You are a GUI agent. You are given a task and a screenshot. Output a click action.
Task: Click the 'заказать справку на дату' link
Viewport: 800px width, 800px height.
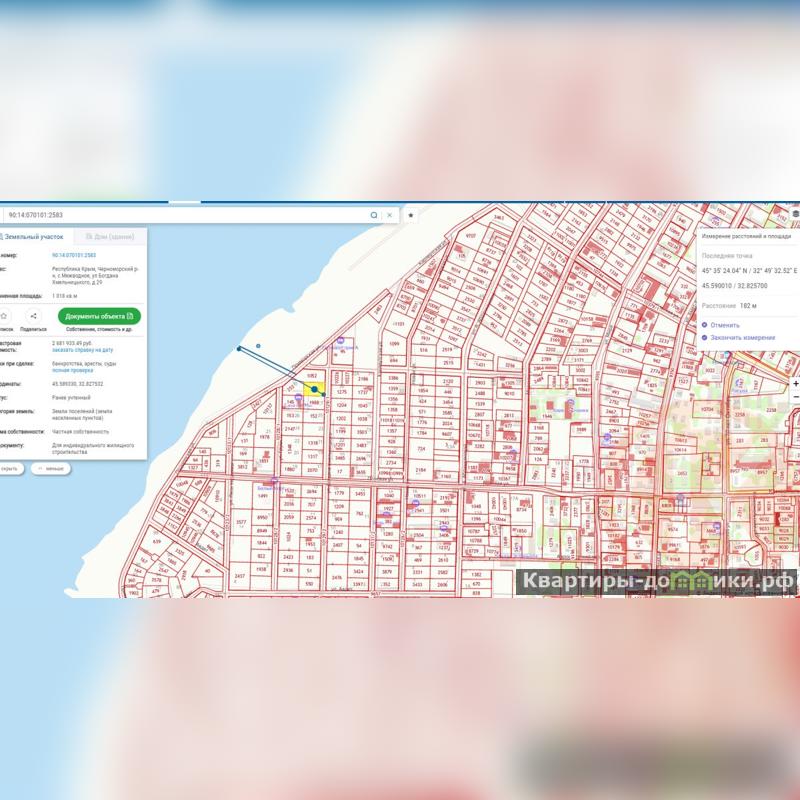[x=82, y=350]
